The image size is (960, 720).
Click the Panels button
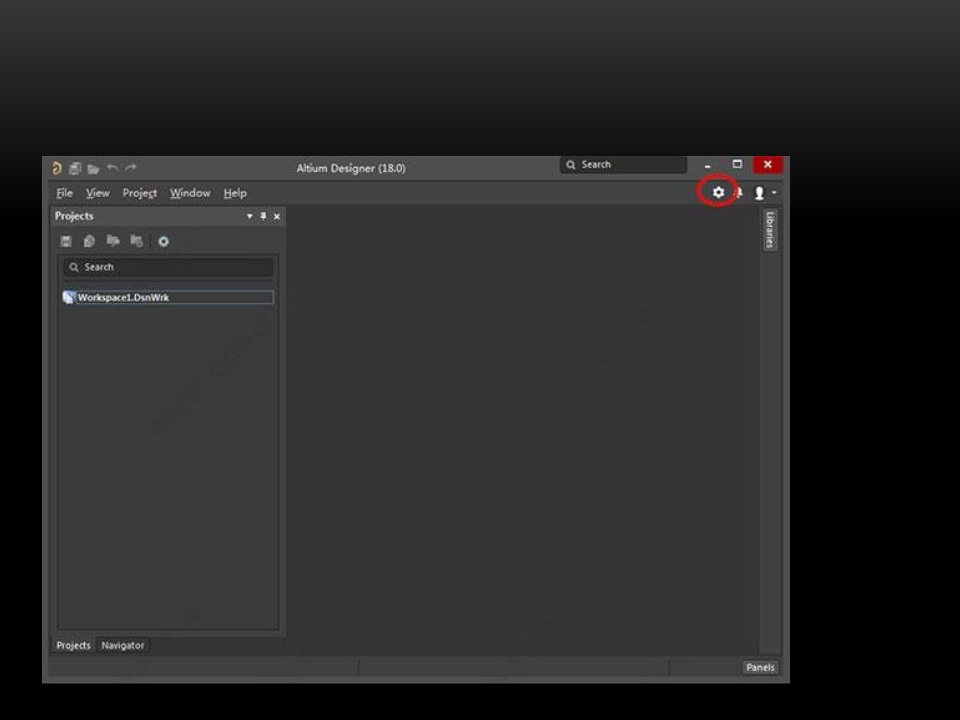(x=760, y=667)
